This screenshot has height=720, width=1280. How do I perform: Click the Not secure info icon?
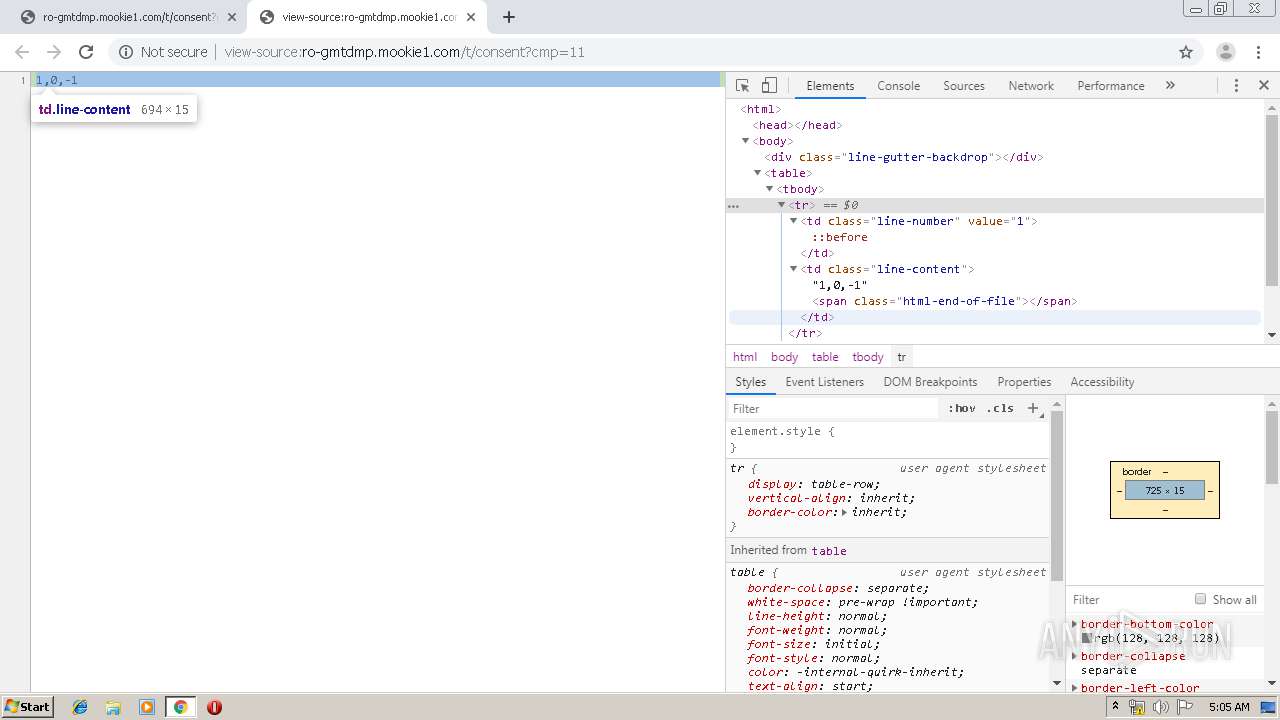click(x=126, y=52)
